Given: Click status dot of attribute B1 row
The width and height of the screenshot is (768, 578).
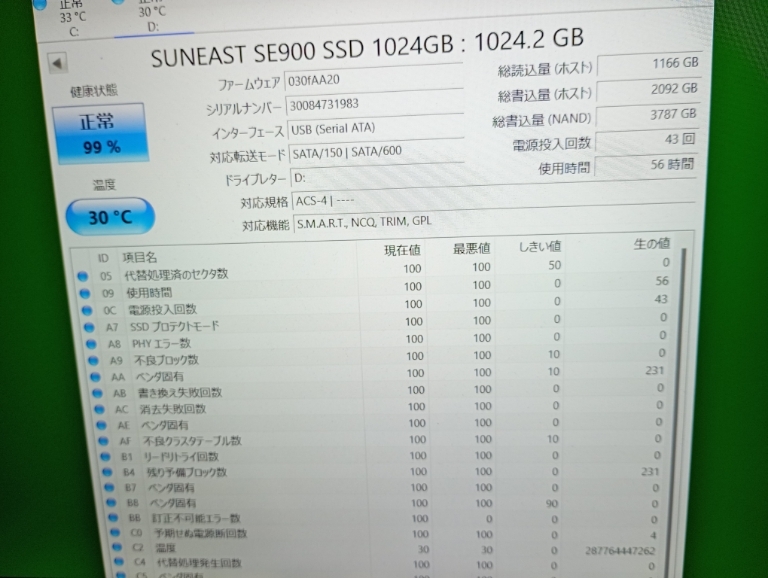Looking at the screenshot, I should 105,457.
